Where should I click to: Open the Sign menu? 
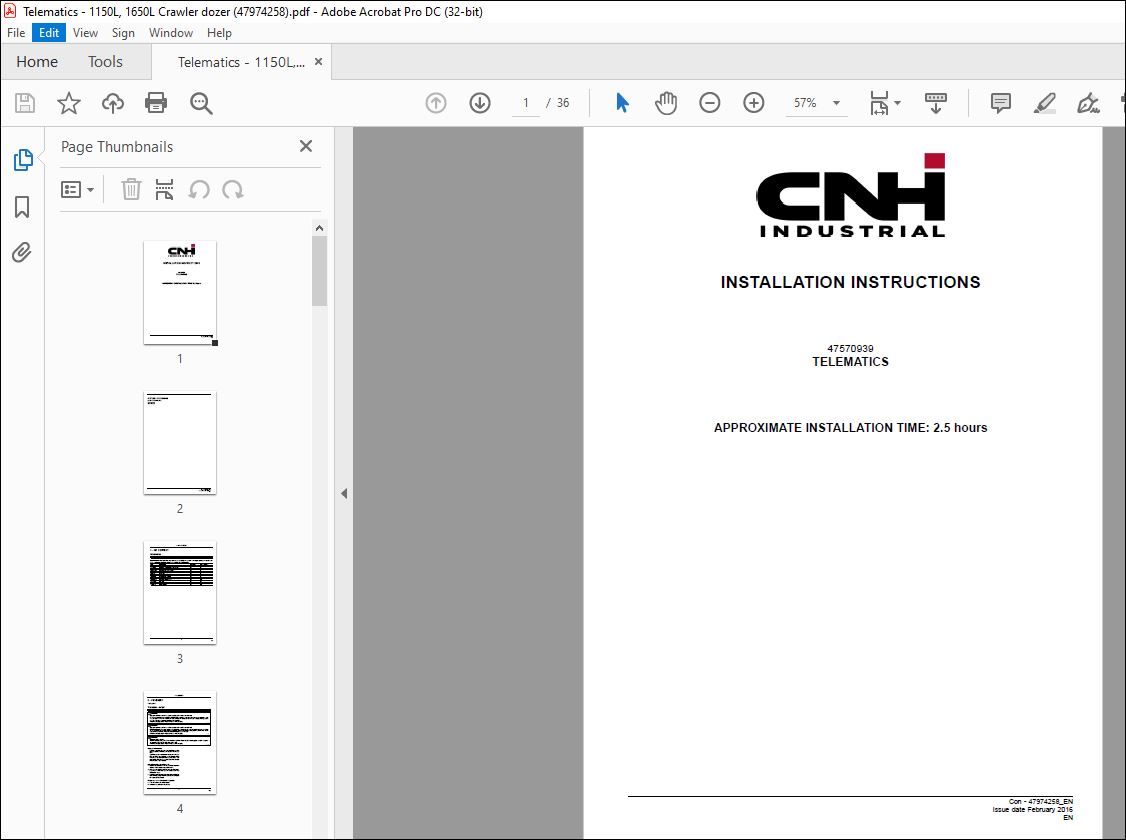click(124, 33)
